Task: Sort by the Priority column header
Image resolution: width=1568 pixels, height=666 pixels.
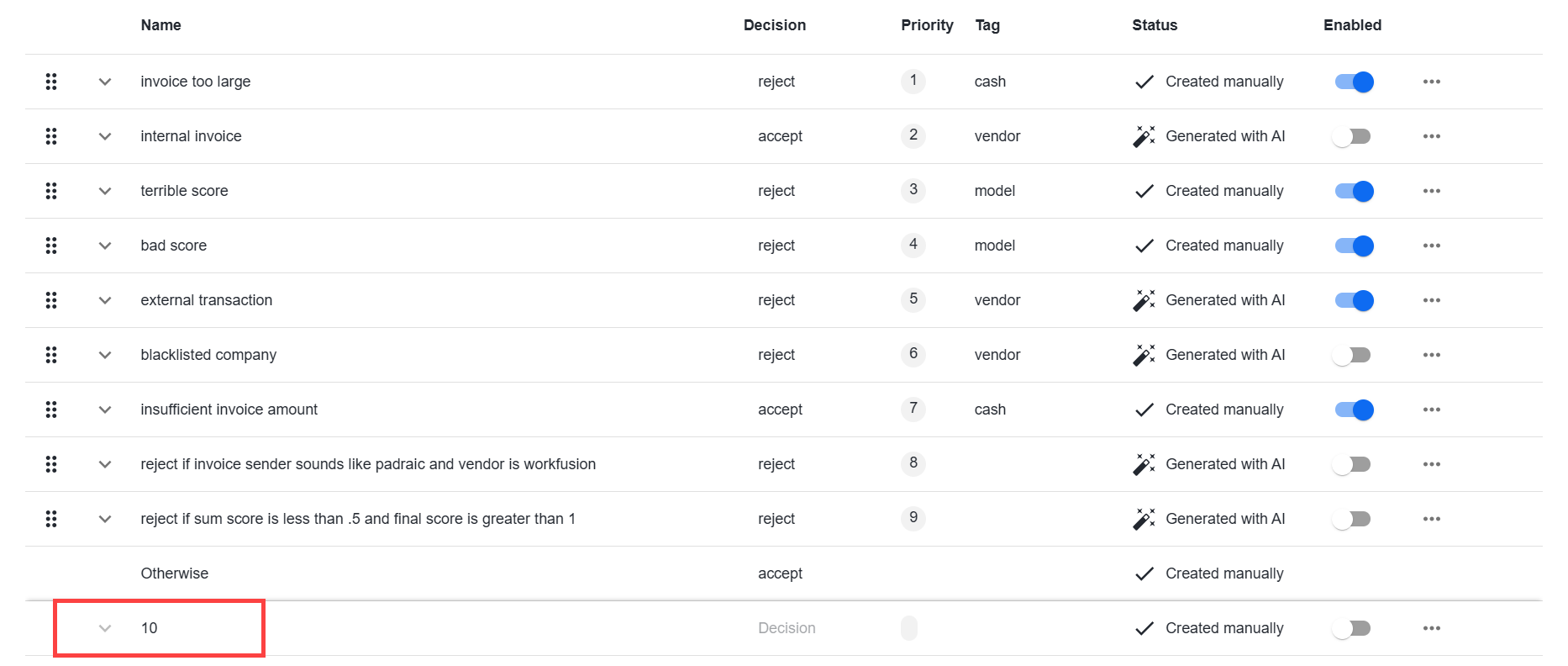Action: (x=927, y=25)
